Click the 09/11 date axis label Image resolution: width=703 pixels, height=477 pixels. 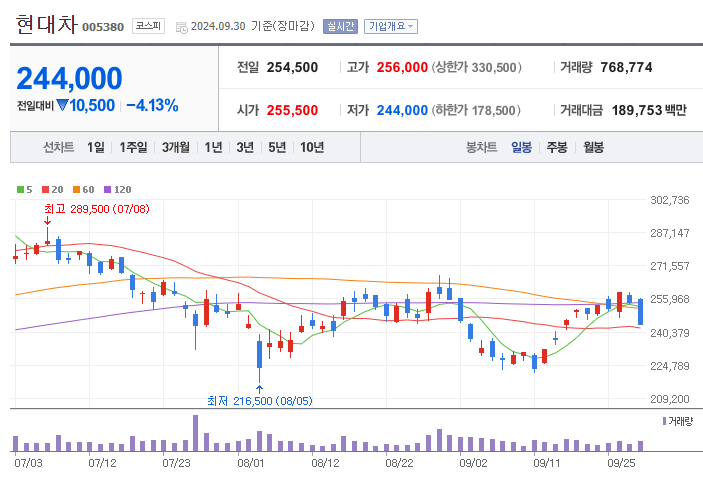[x=547, y=463]
